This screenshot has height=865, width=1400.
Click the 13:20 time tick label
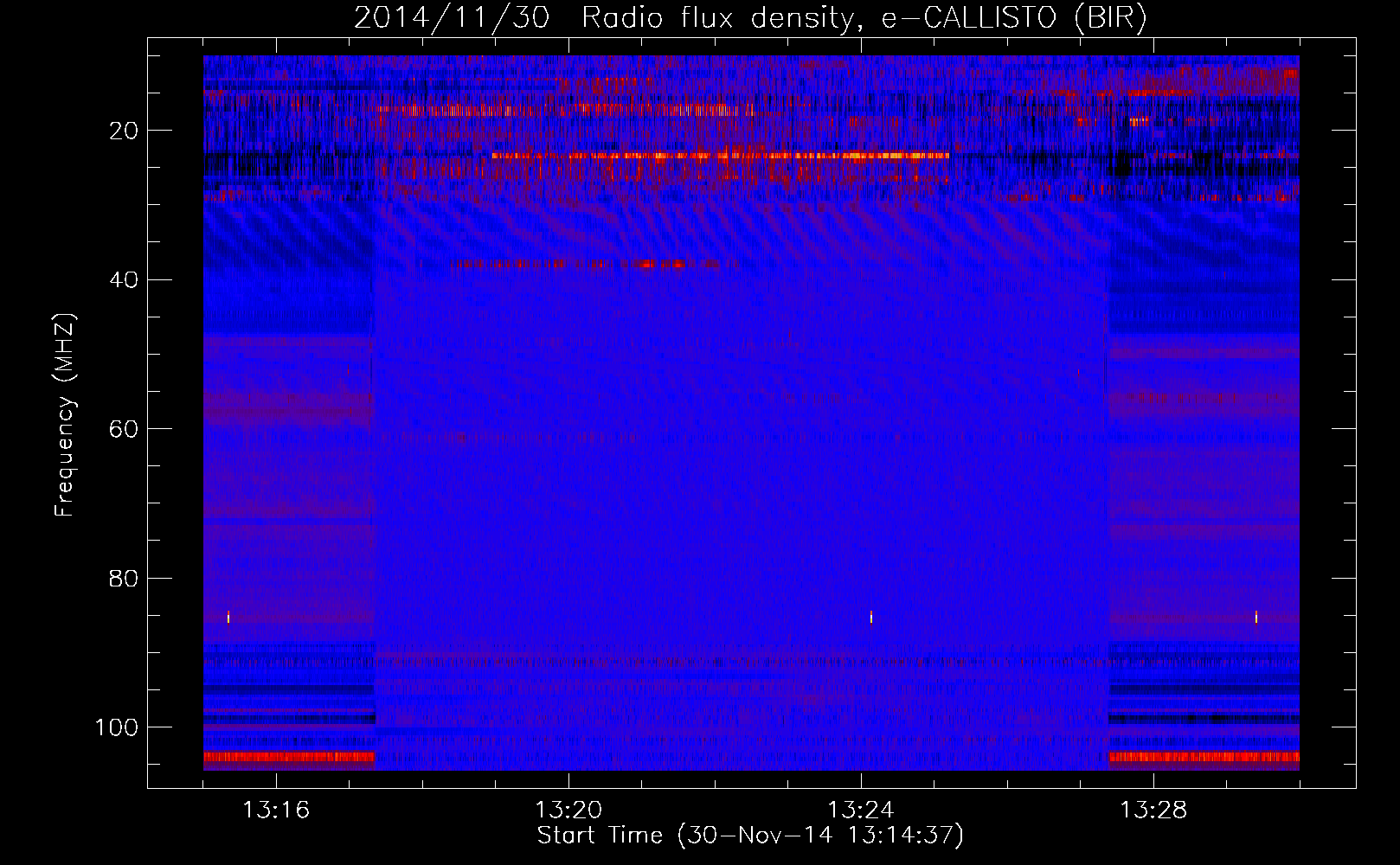pyautogui.click(x=568, y=811)
